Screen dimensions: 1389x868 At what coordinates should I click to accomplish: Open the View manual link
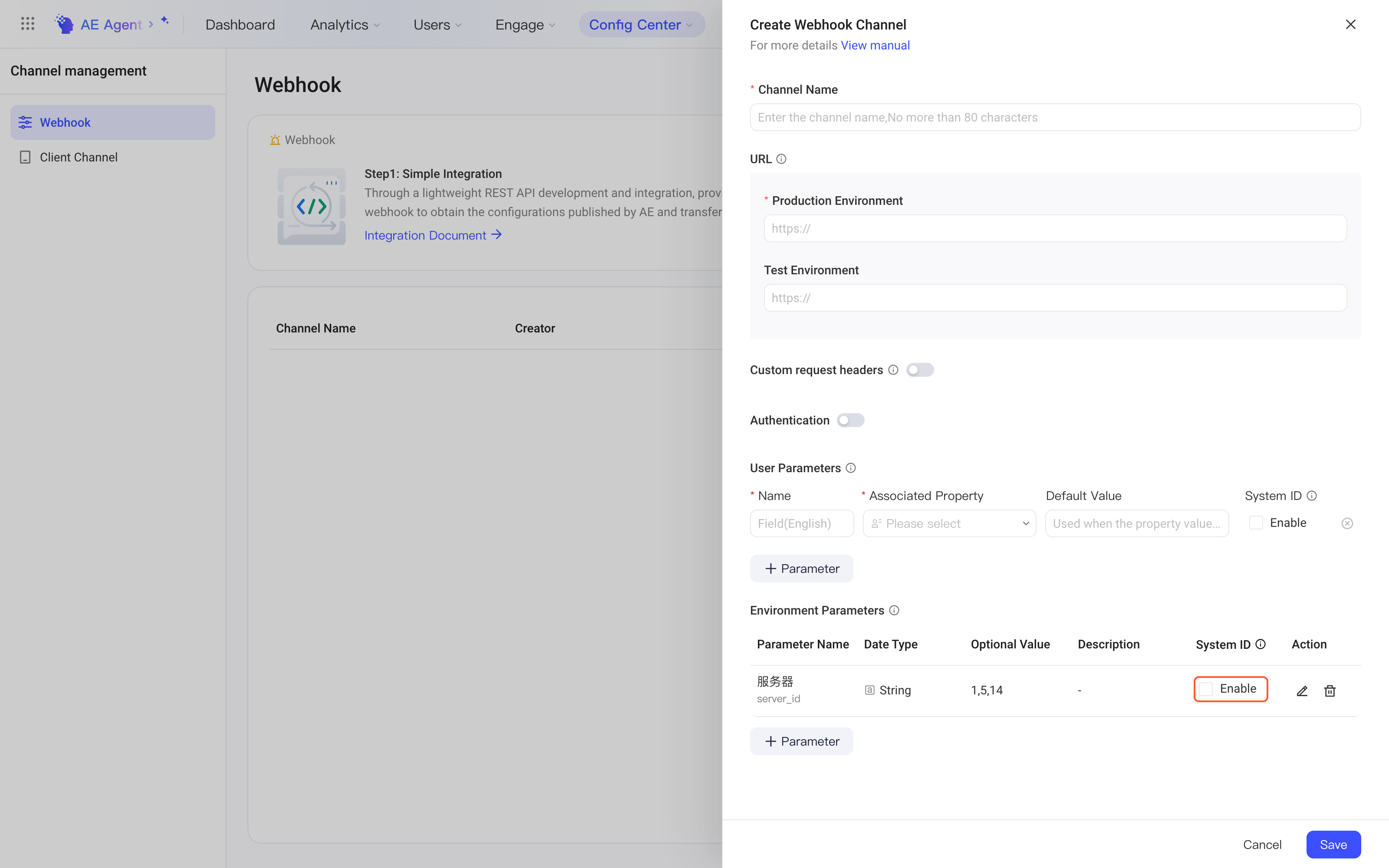click(x=875, y=45)
